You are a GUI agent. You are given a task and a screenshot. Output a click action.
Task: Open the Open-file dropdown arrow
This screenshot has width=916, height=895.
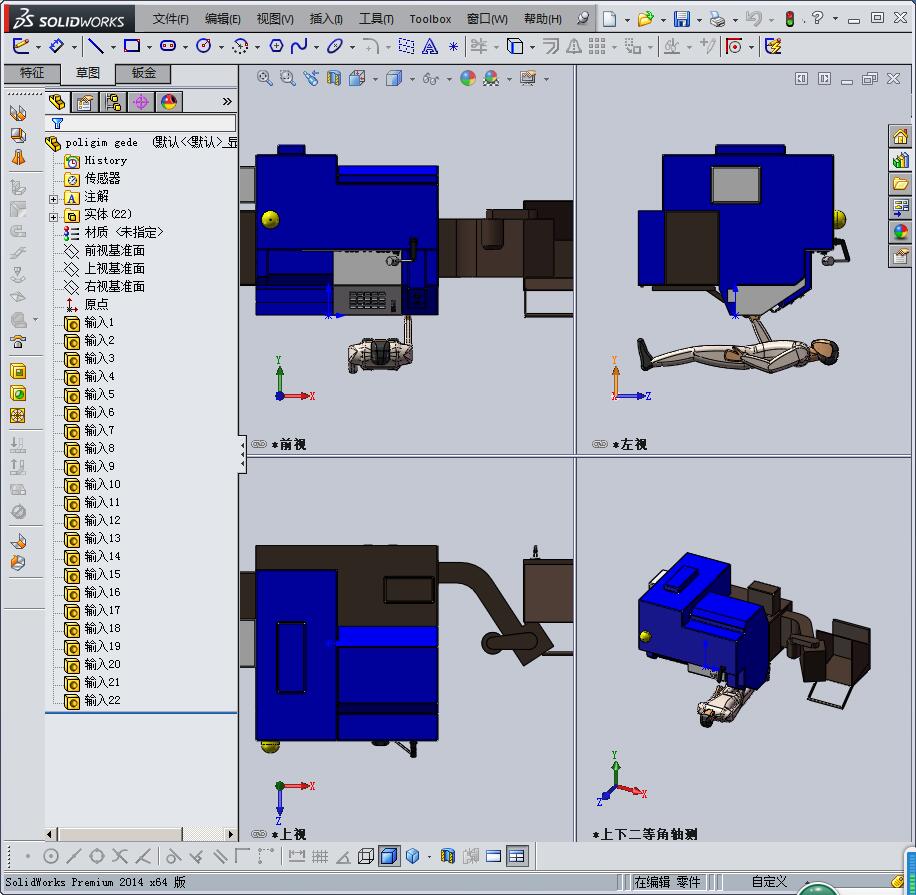tap(663, 20)
